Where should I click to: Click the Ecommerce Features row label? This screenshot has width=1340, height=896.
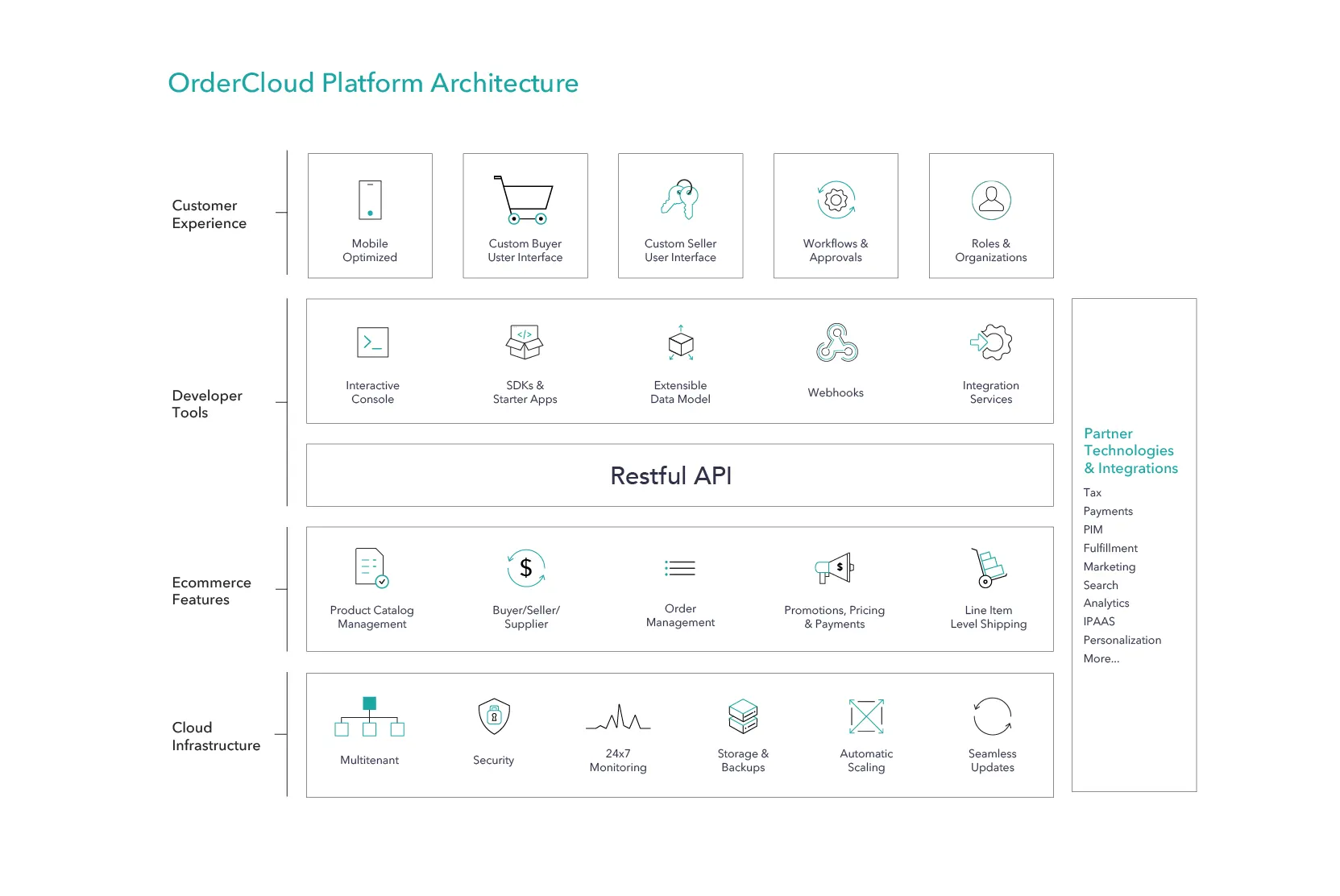pos(211,591)
